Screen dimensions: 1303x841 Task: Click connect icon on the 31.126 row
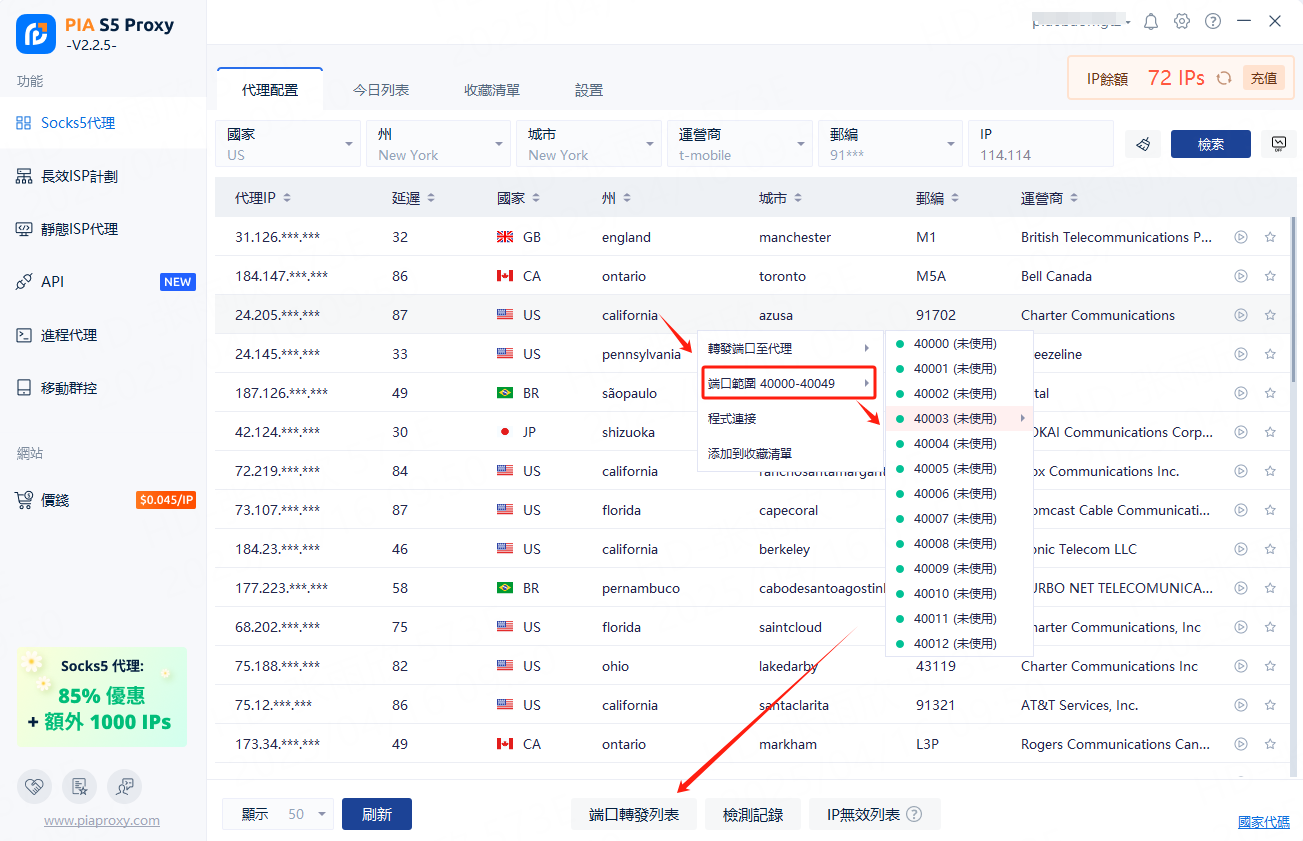click(x=1241, y=237)
